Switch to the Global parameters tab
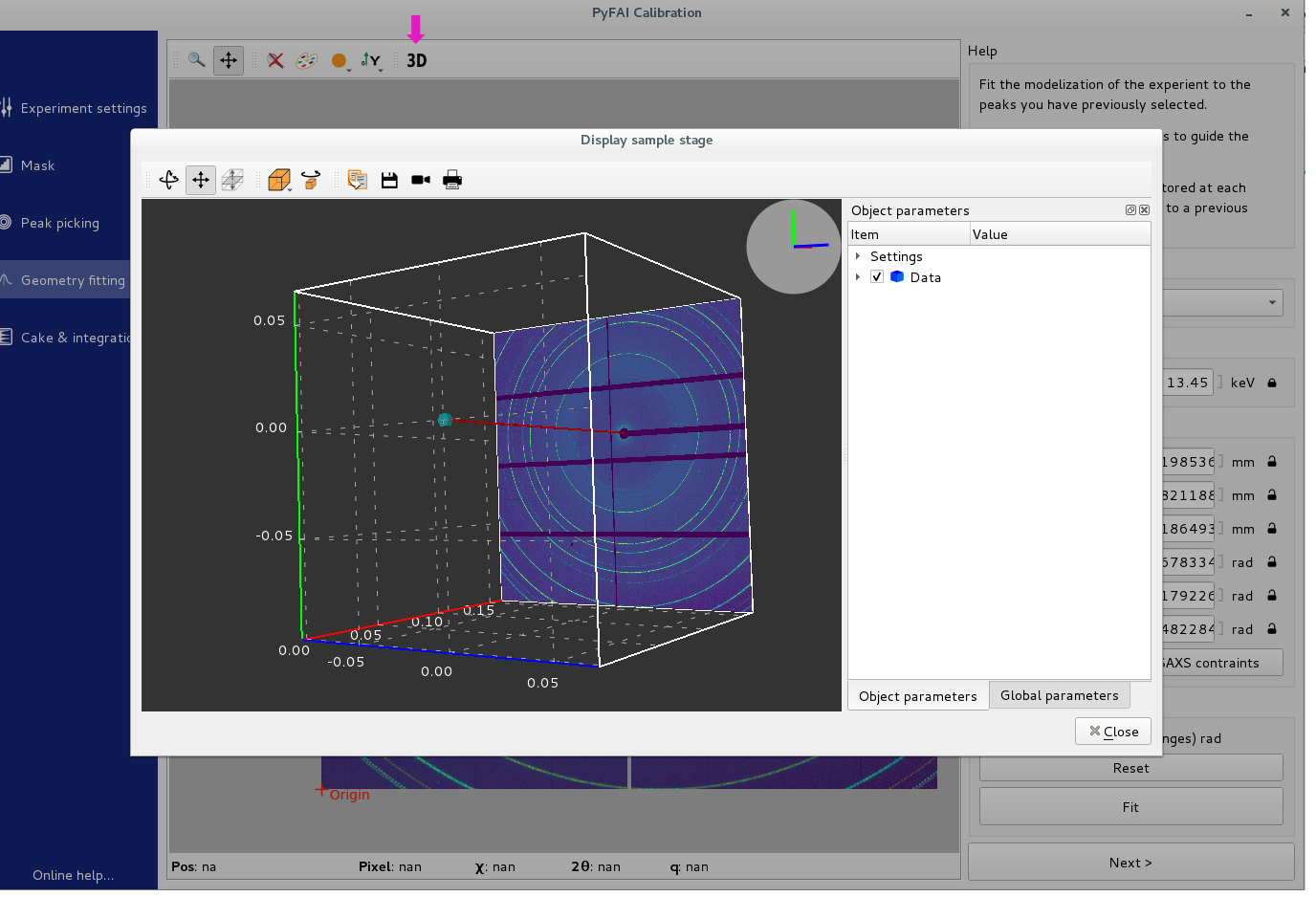This screenshot has height=897, width=1316. pyautogui.click(x=1059, y=695)
